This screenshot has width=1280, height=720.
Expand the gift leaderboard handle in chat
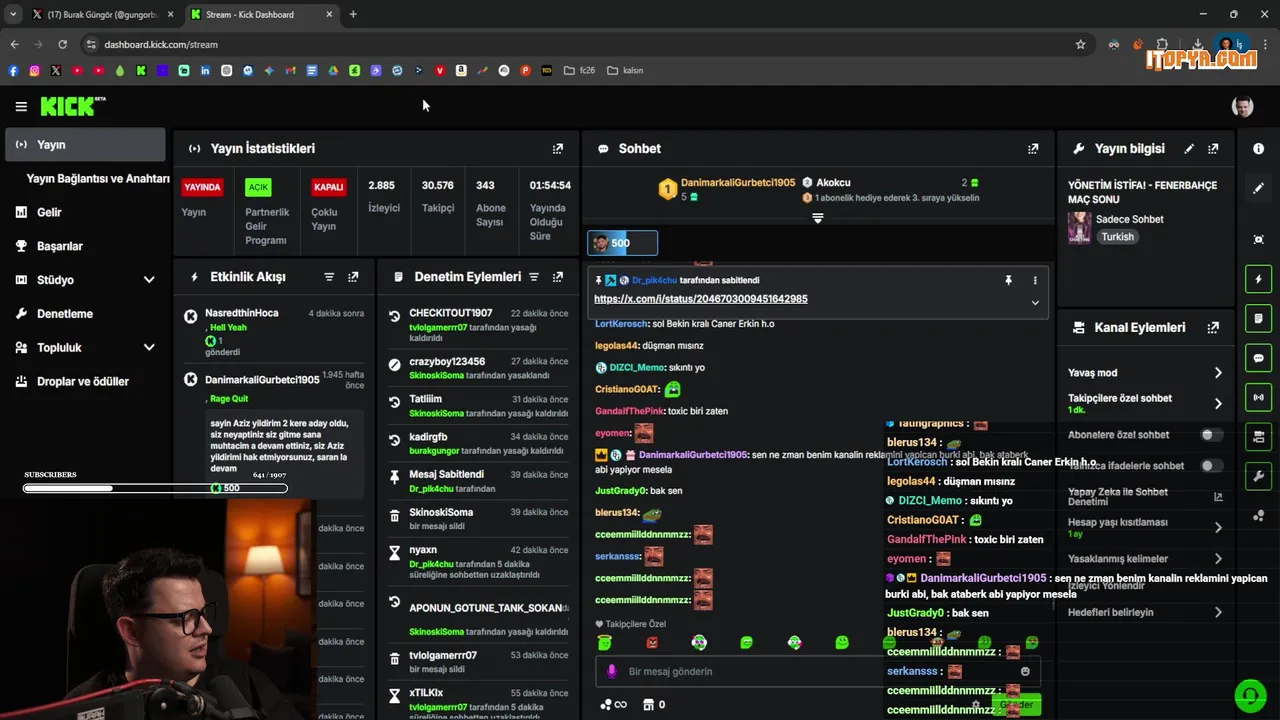(817, 218)
